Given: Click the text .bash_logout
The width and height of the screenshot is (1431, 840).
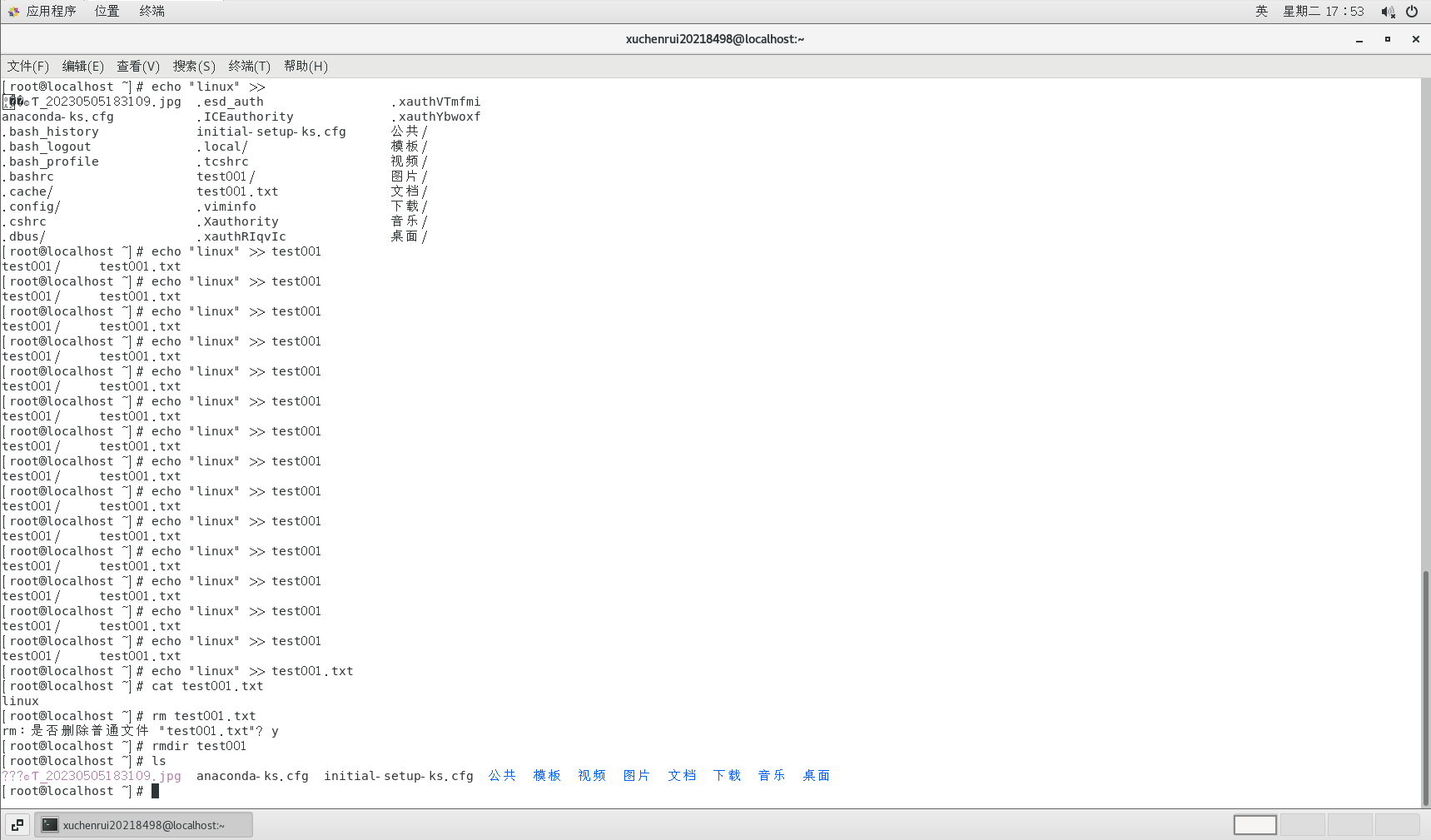Looking at the screenshot, I should pos(47,147).
